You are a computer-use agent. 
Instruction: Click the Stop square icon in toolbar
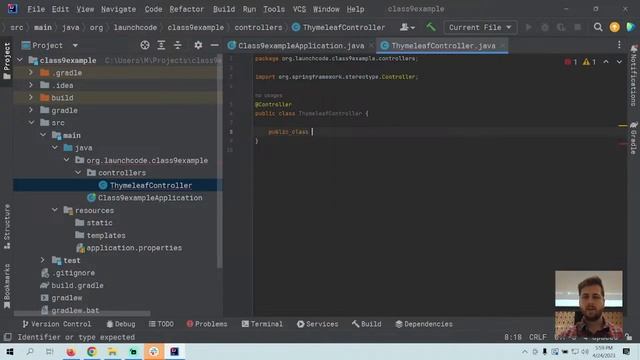tap(577, 27)
